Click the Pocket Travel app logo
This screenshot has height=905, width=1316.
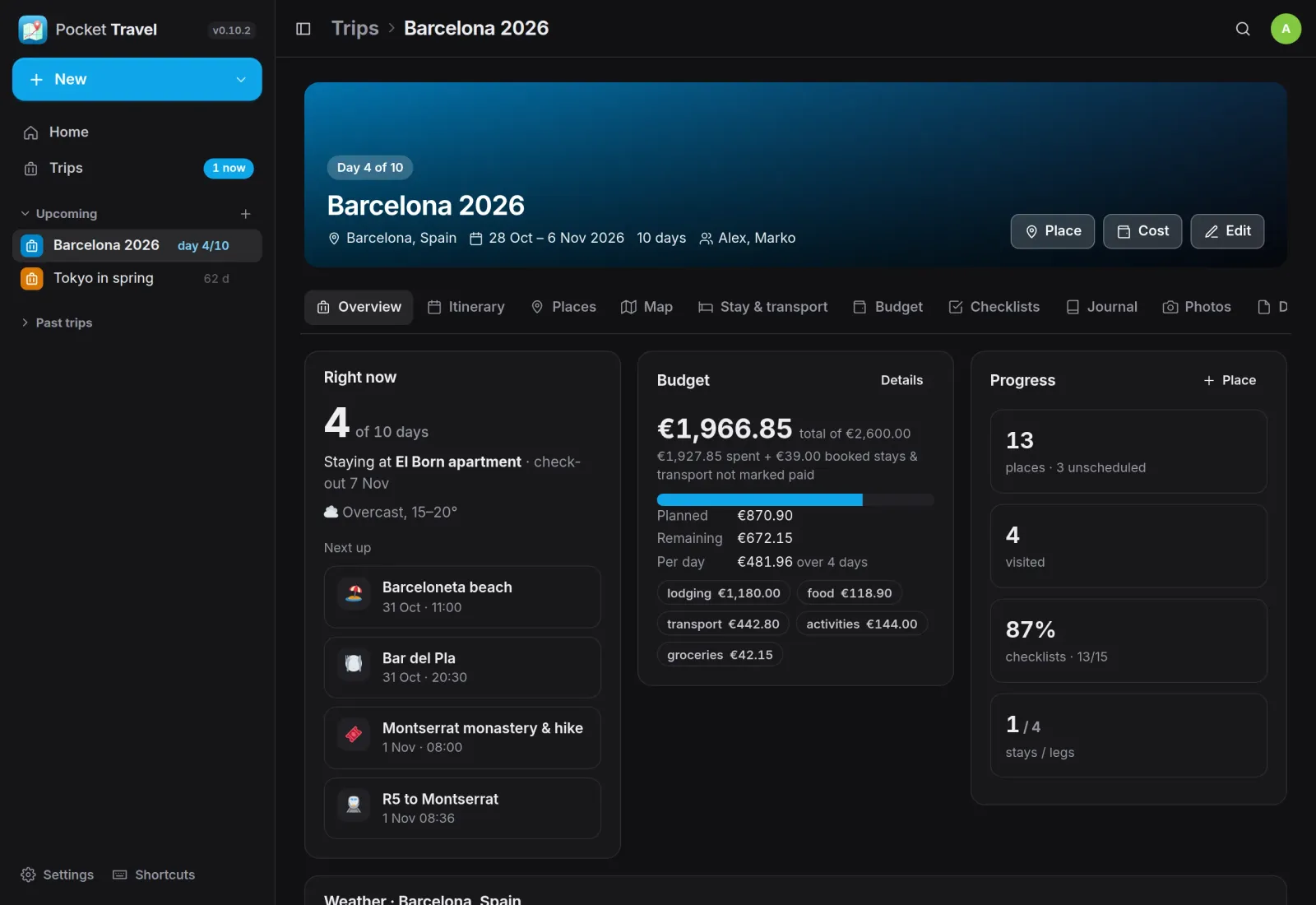click(x=33, y=30)
